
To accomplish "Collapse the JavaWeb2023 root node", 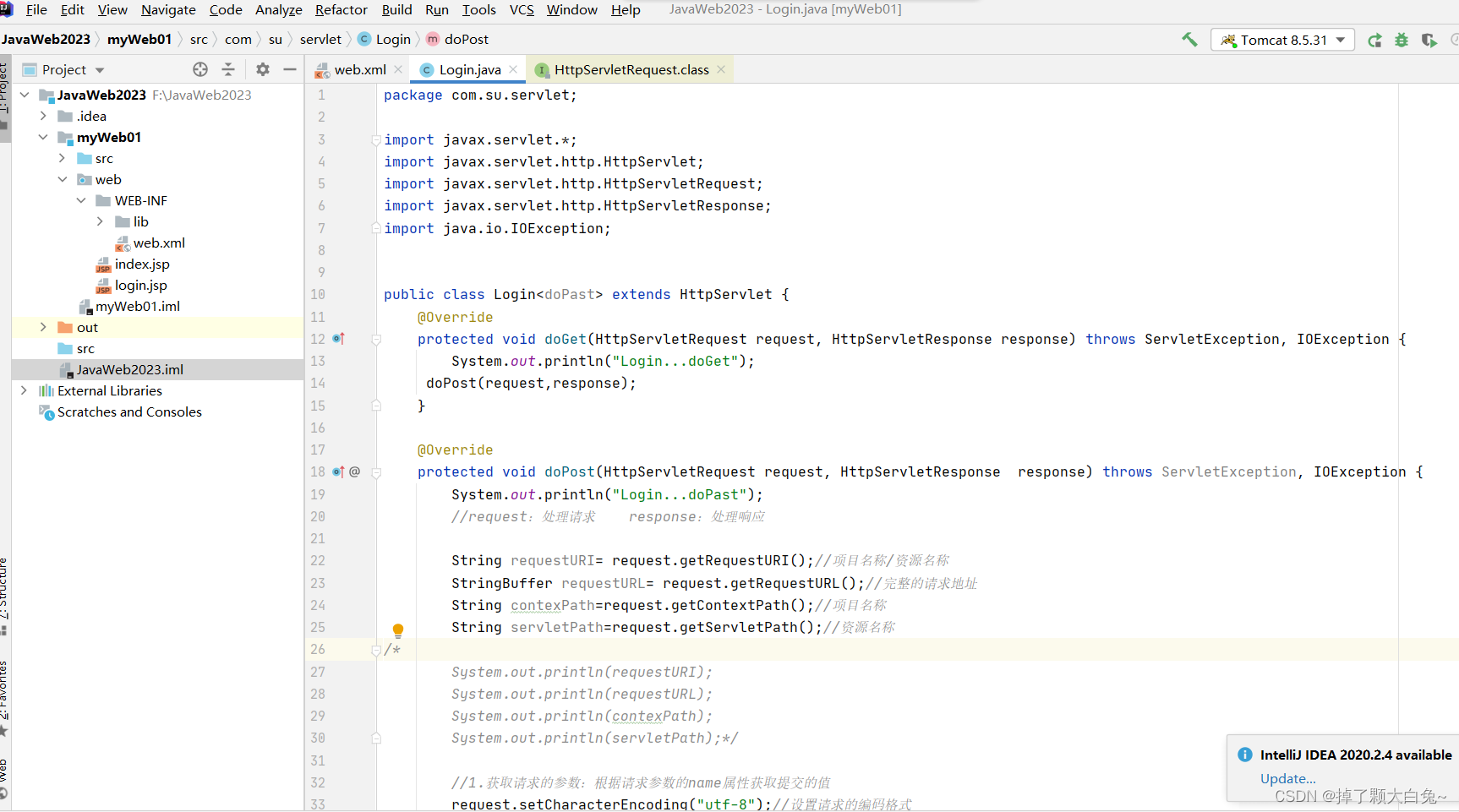I will coord(25,95).
